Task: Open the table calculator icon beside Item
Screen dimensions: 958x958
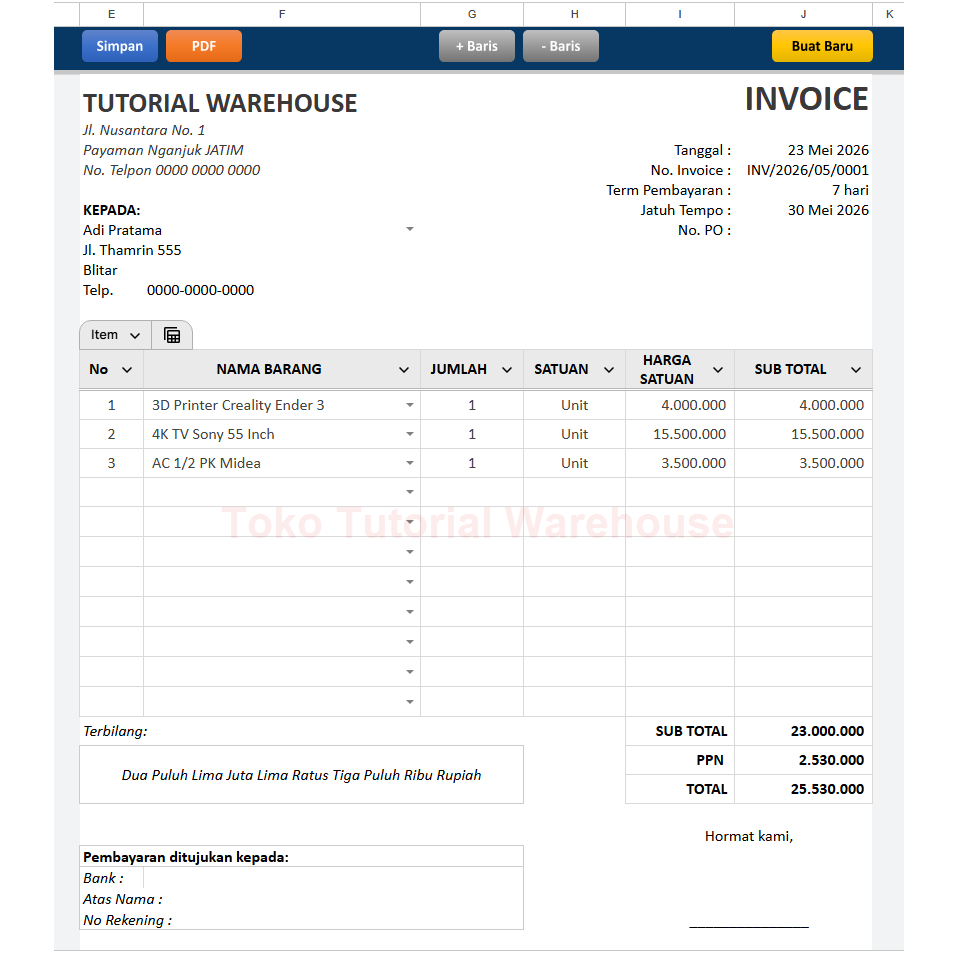Action: tap(172, 335)
